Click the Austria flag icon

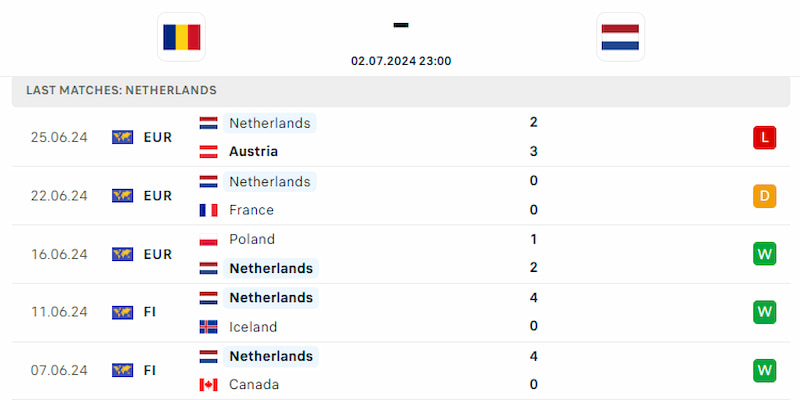tap(208, 152)
